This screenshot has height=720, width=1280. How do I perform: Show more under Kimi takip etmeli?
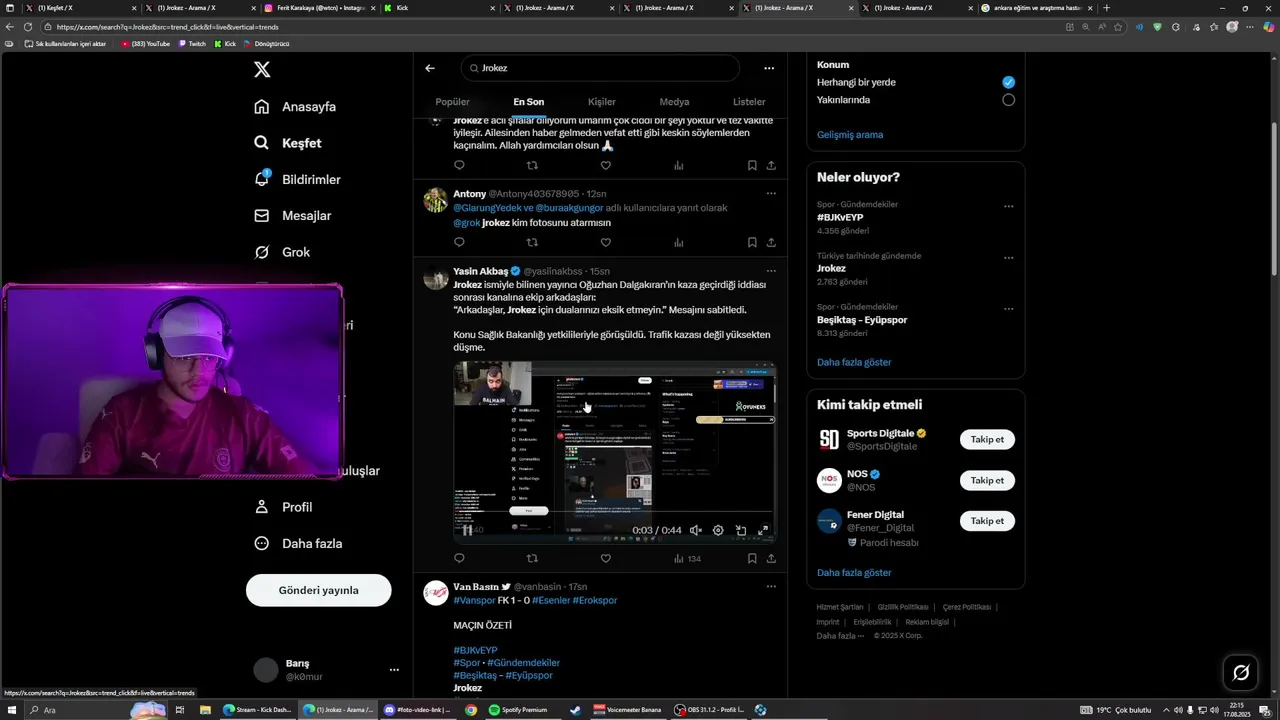tap(854, 573)
